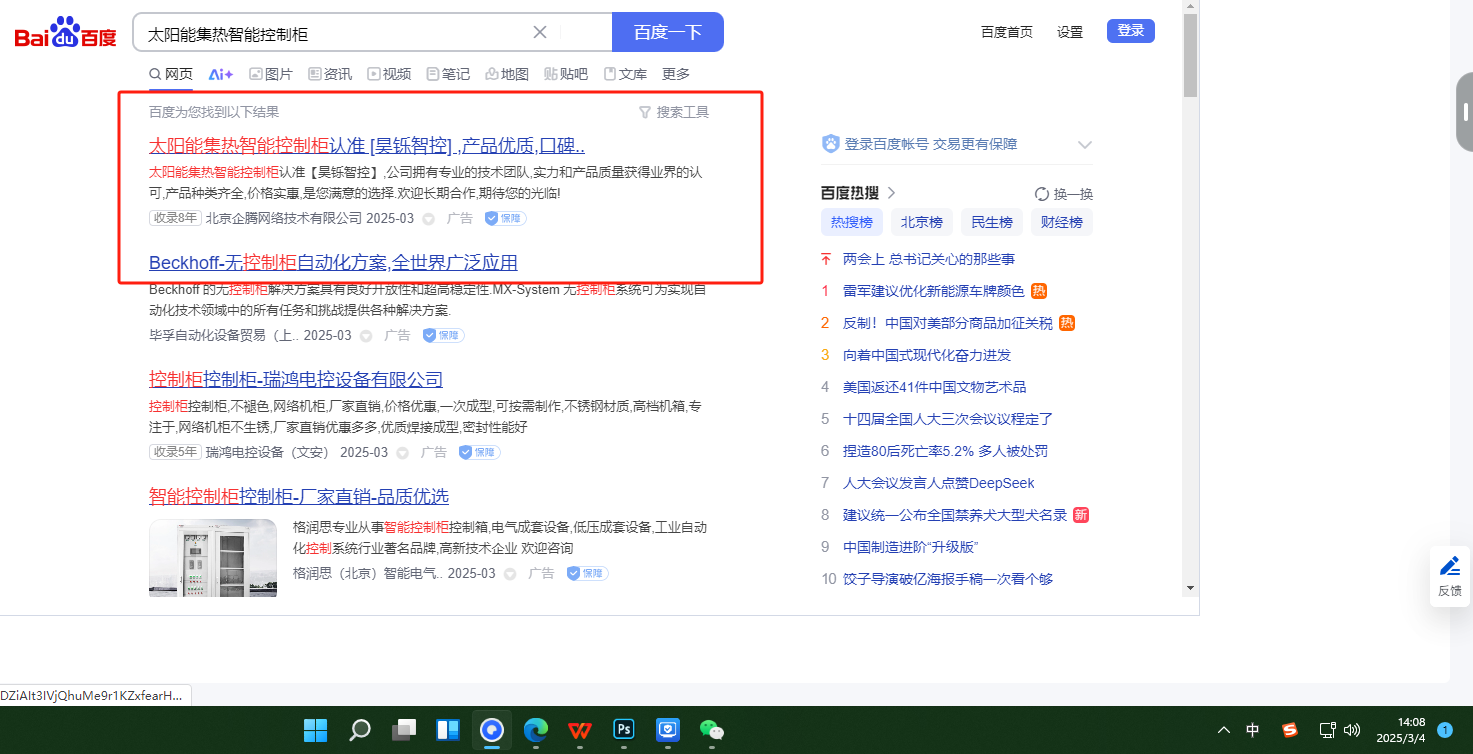
Task: Open the Ai+ search tab icon
Action: (221, 74)
